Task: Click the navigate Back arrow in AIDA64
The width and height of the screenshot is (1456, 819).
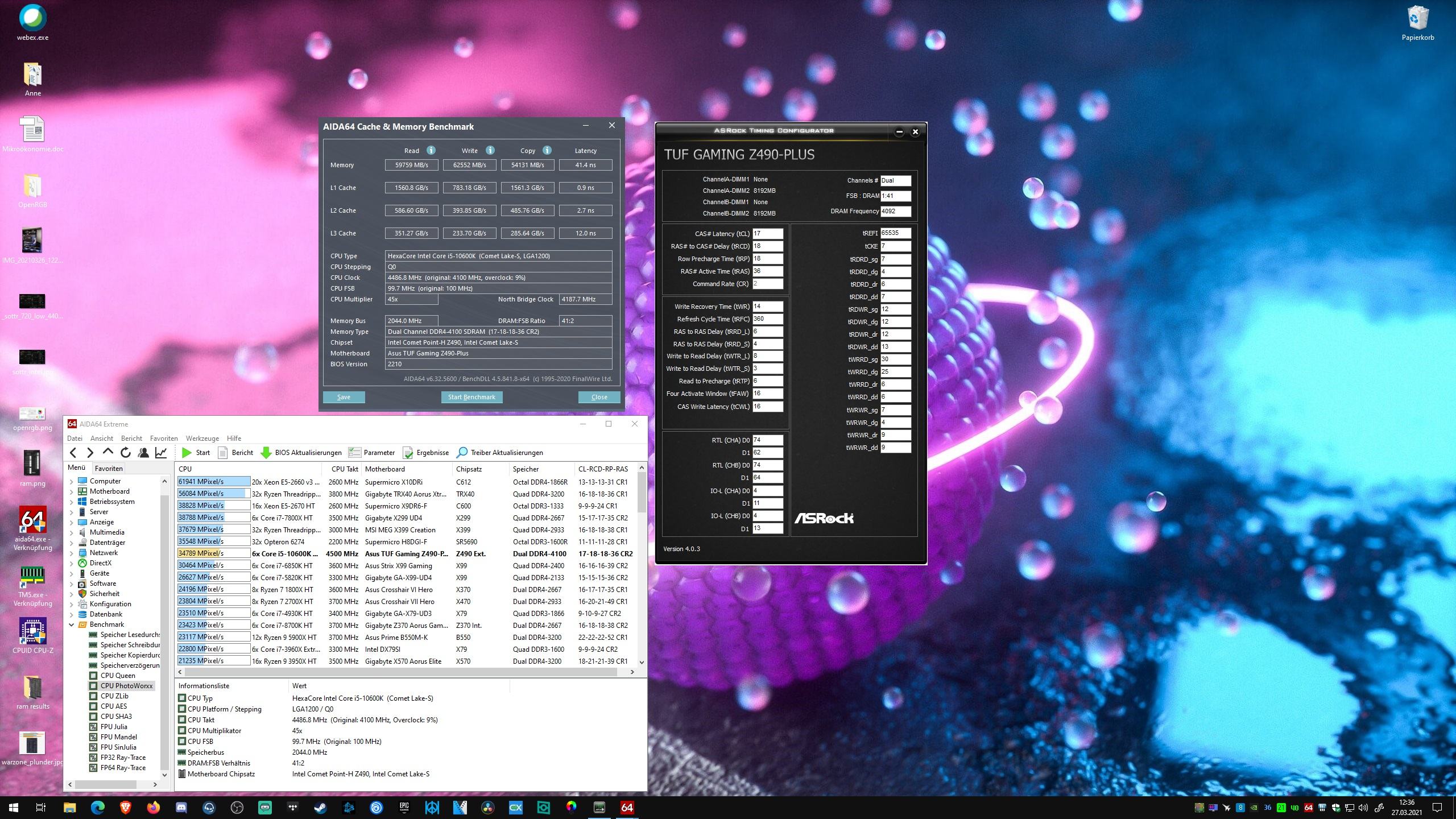Action: tap(73, 453)
